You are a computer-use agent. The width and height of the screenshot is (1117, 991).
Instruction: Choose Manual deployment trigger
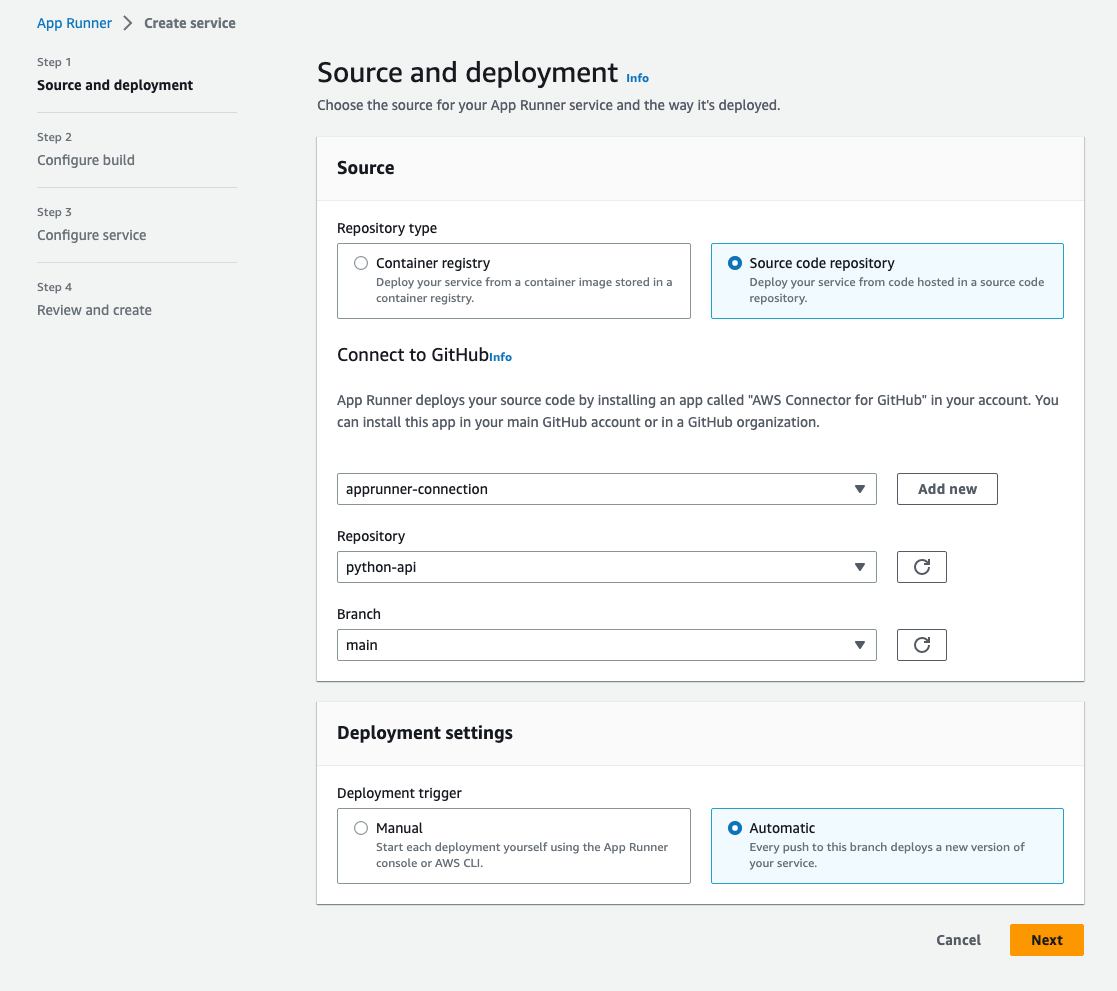point(361,827)
